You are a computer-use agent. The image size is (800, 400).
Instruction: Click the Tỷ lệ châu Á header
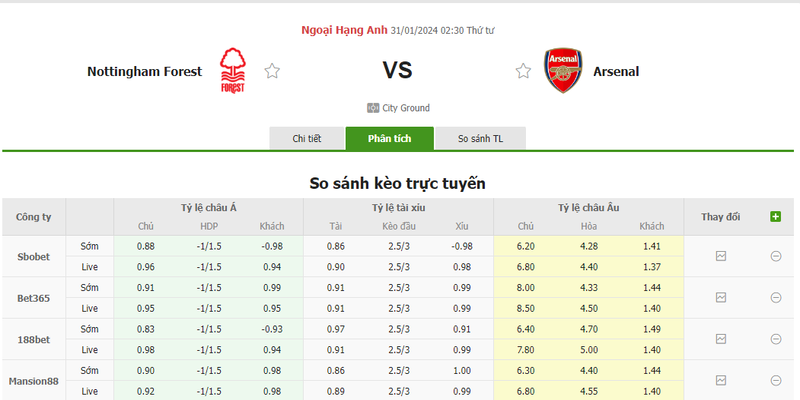click(x=209, y=208)
